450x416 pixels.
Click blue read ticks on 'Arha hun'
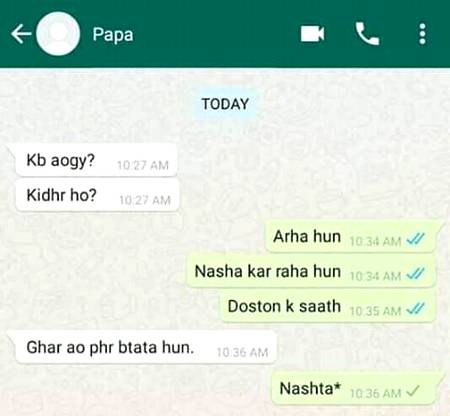coord(416,239)
